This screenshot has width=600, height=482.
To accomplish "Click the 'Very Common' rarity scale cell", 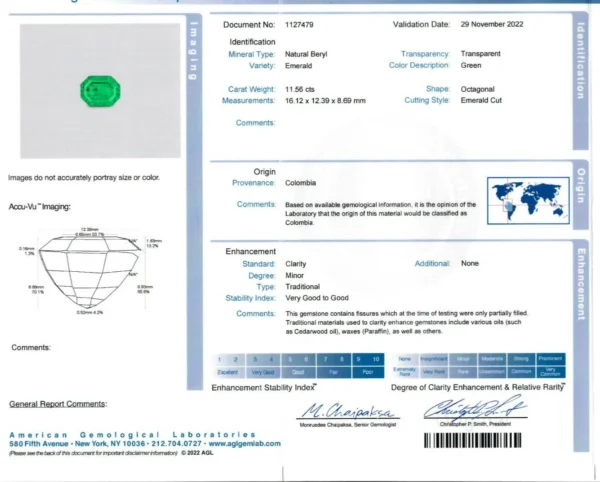I will point(550,371).
